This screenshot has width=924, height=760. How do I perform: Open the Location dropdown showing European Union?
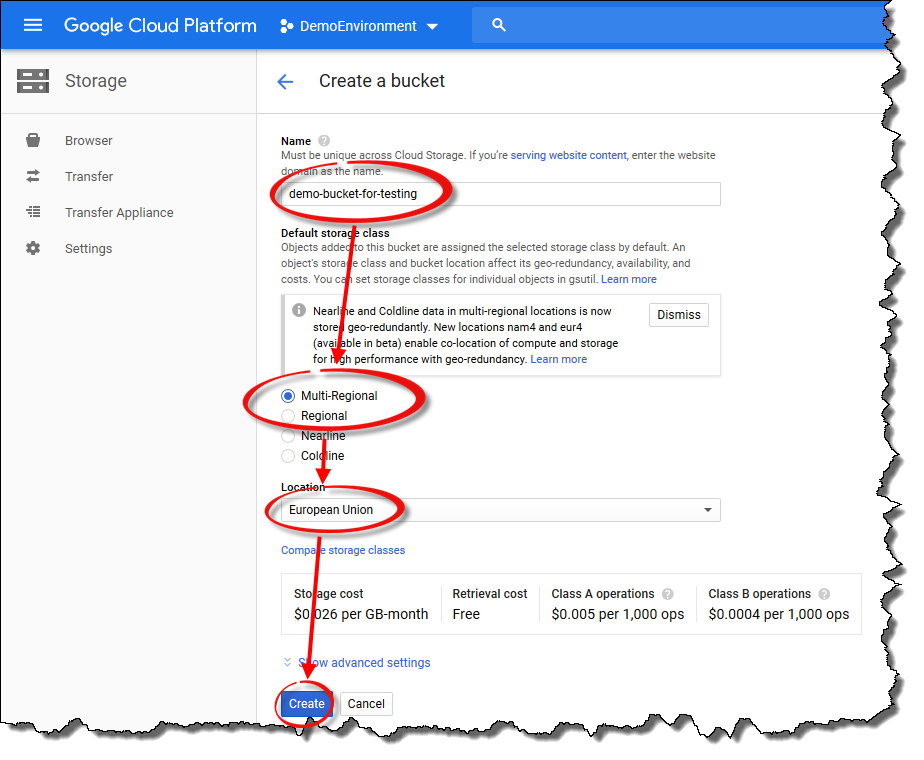coord(500,510)
